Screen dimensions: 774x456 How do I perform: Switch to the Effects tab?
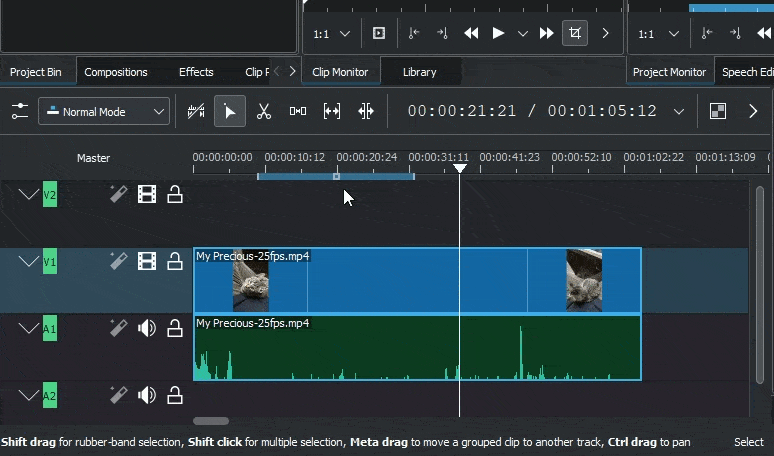pos(196,72)
